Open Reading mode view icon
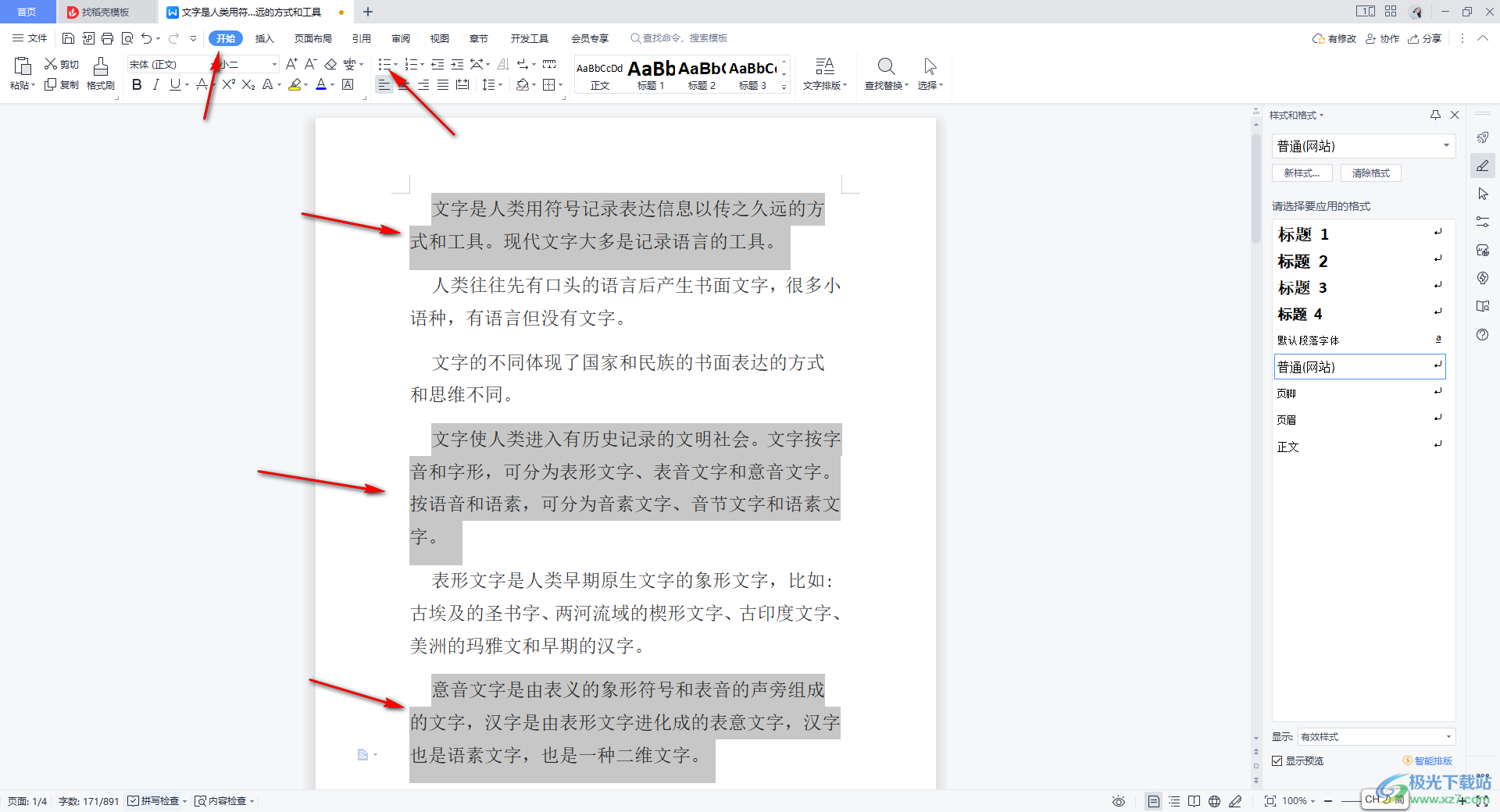The height and width of the screenshot is (812, 1500). click(1194, 801)
